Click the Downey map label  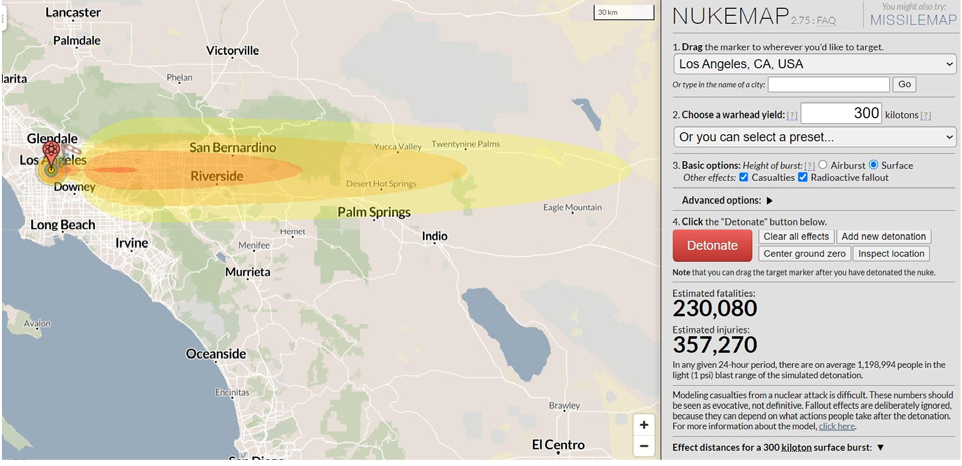(x=74, y=187)
